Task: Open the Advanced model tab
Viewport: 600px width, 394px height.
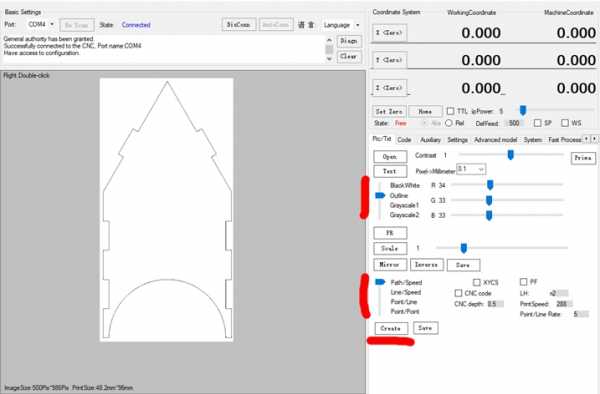Action: 496,140
